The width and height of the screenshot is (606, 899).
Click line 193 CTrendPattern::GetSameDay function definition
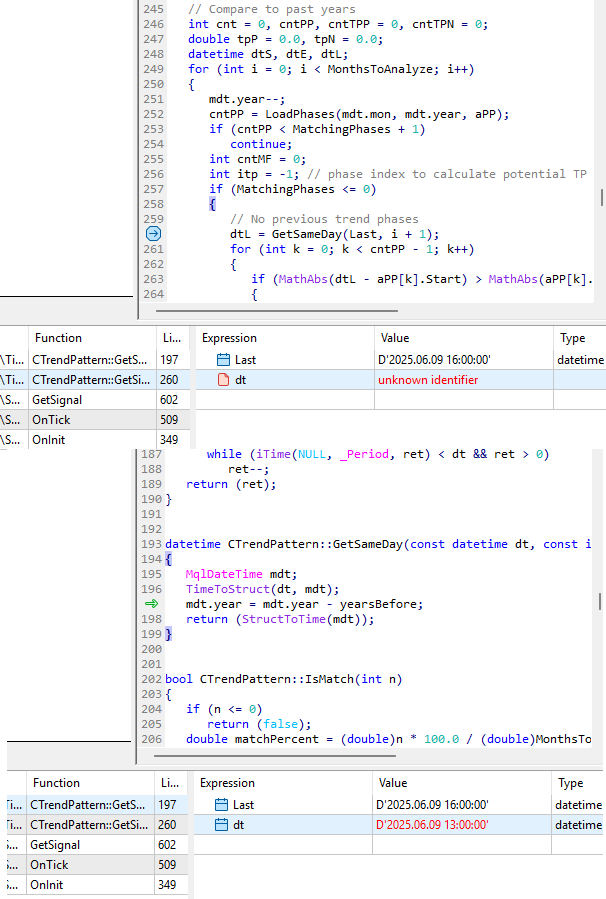378,544
